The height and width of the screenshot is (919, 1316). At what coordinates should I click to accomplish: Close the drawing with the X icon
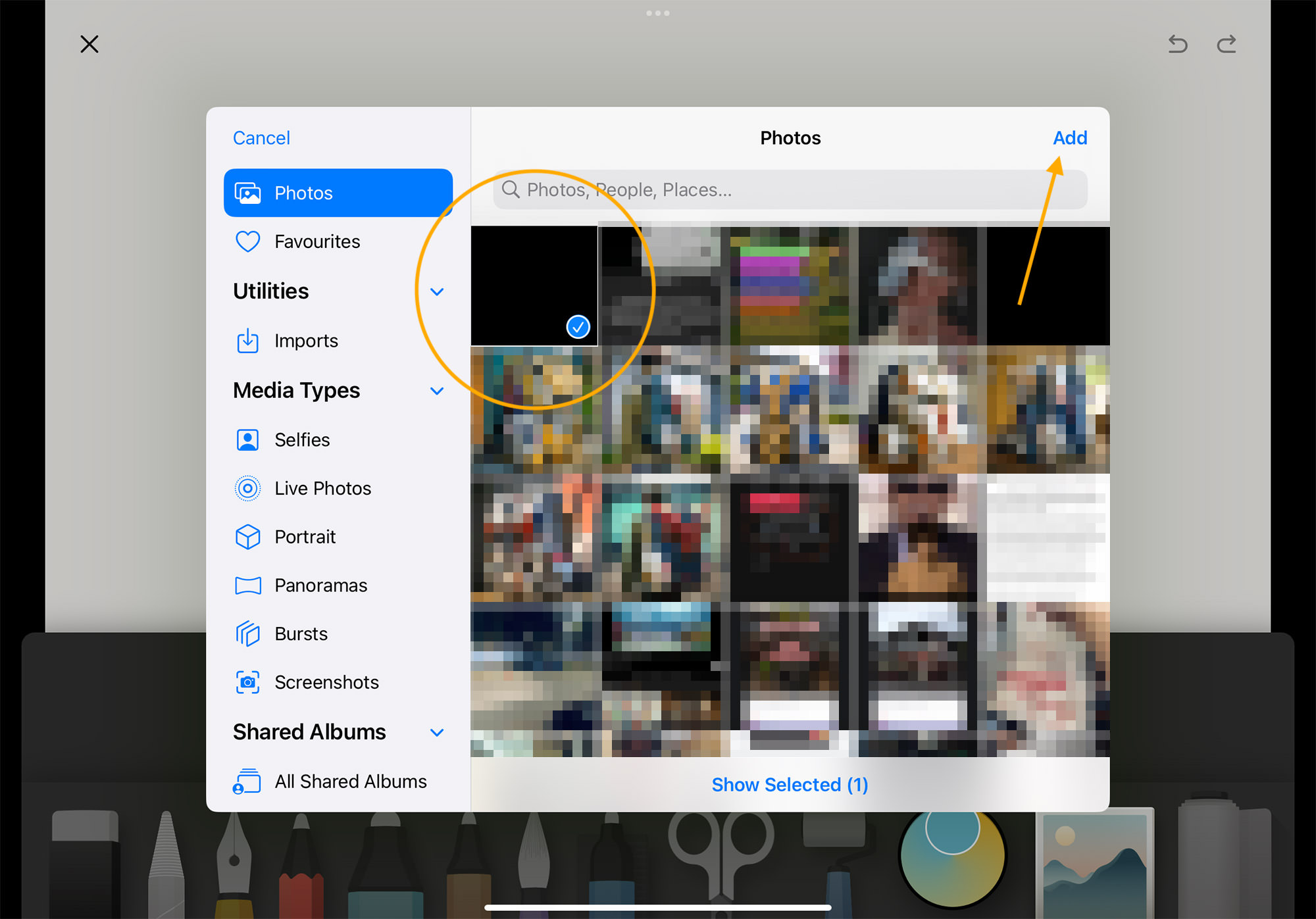pos(89,44)
